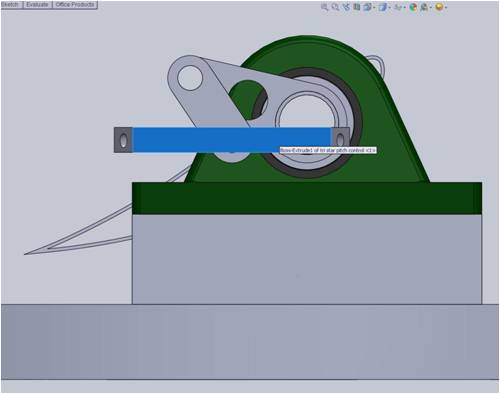Switch to the Sketch tab
The image size is (500, 394).
click(x=10, y=5)
